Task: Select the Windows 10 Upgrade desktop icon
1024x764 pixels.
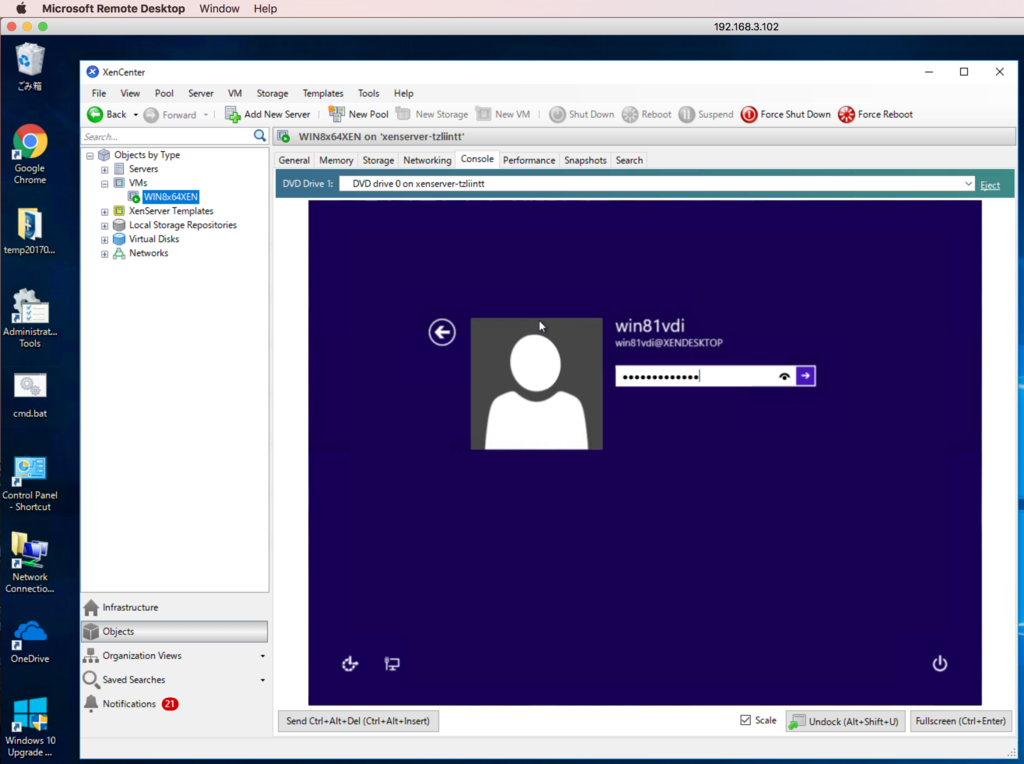Action: coord(30,727)
